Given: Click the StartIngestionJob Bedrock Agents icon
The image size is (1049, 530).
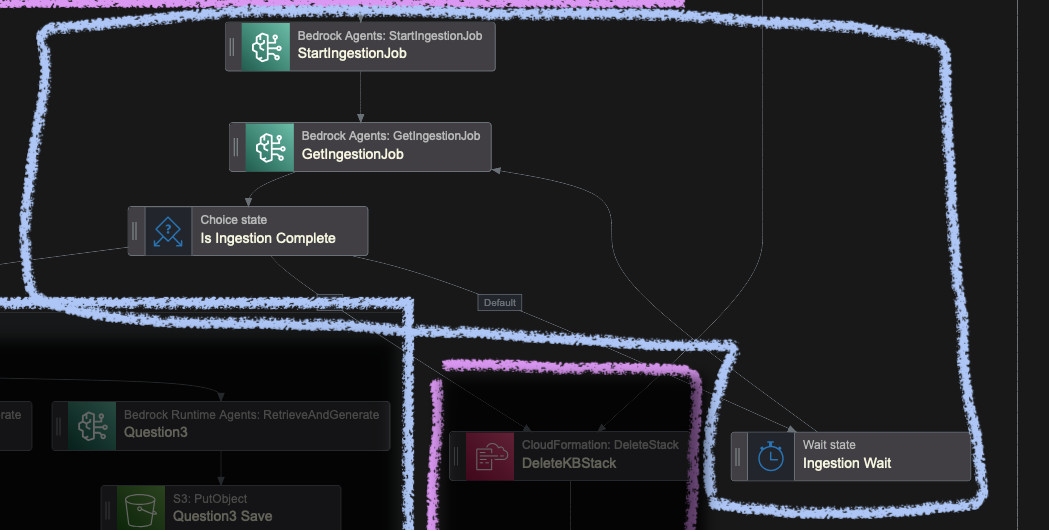Looking at the screenshot, I should (x=266, y=47).
